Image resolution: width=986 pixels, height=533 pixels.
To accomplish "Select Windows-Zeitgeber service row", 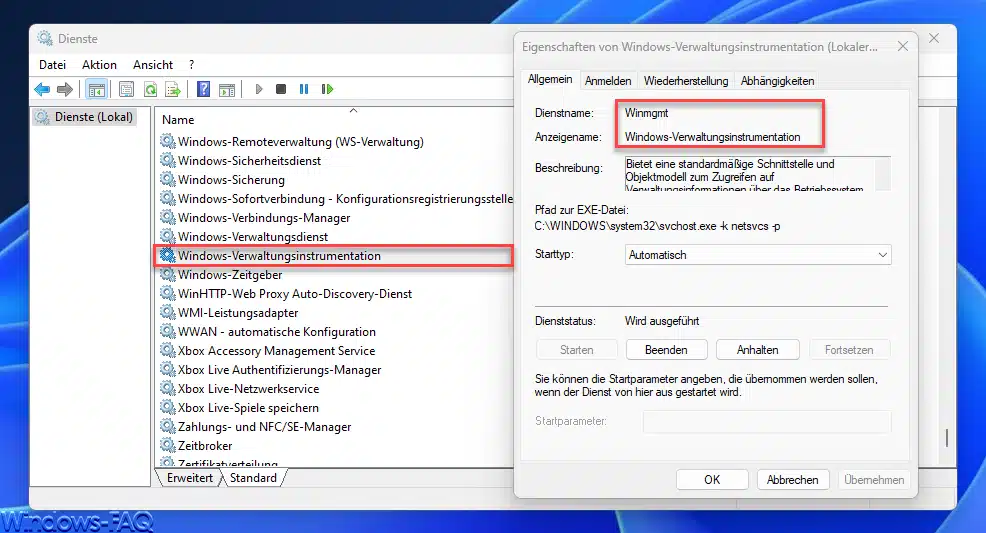I will point(230,275).
